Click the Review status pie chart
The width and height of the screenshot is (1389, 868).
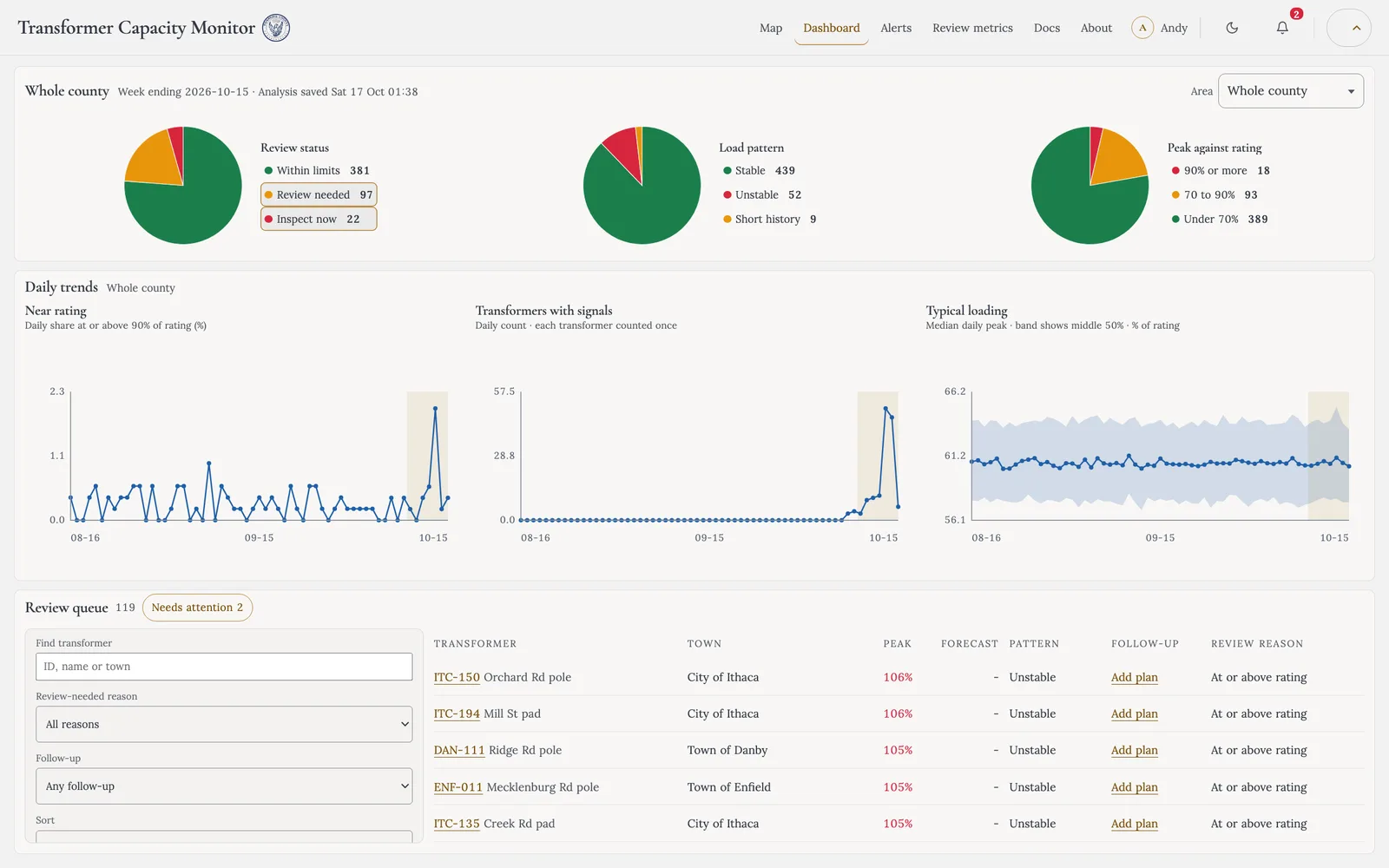coord(183,185)
